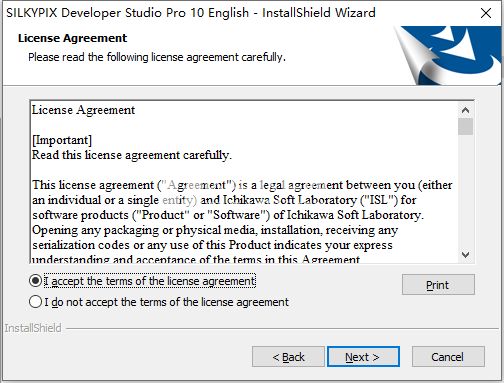This screenshot has width=504, height=383.
Task: Close the InstallShield Wizard window
Action: (486, 13)
